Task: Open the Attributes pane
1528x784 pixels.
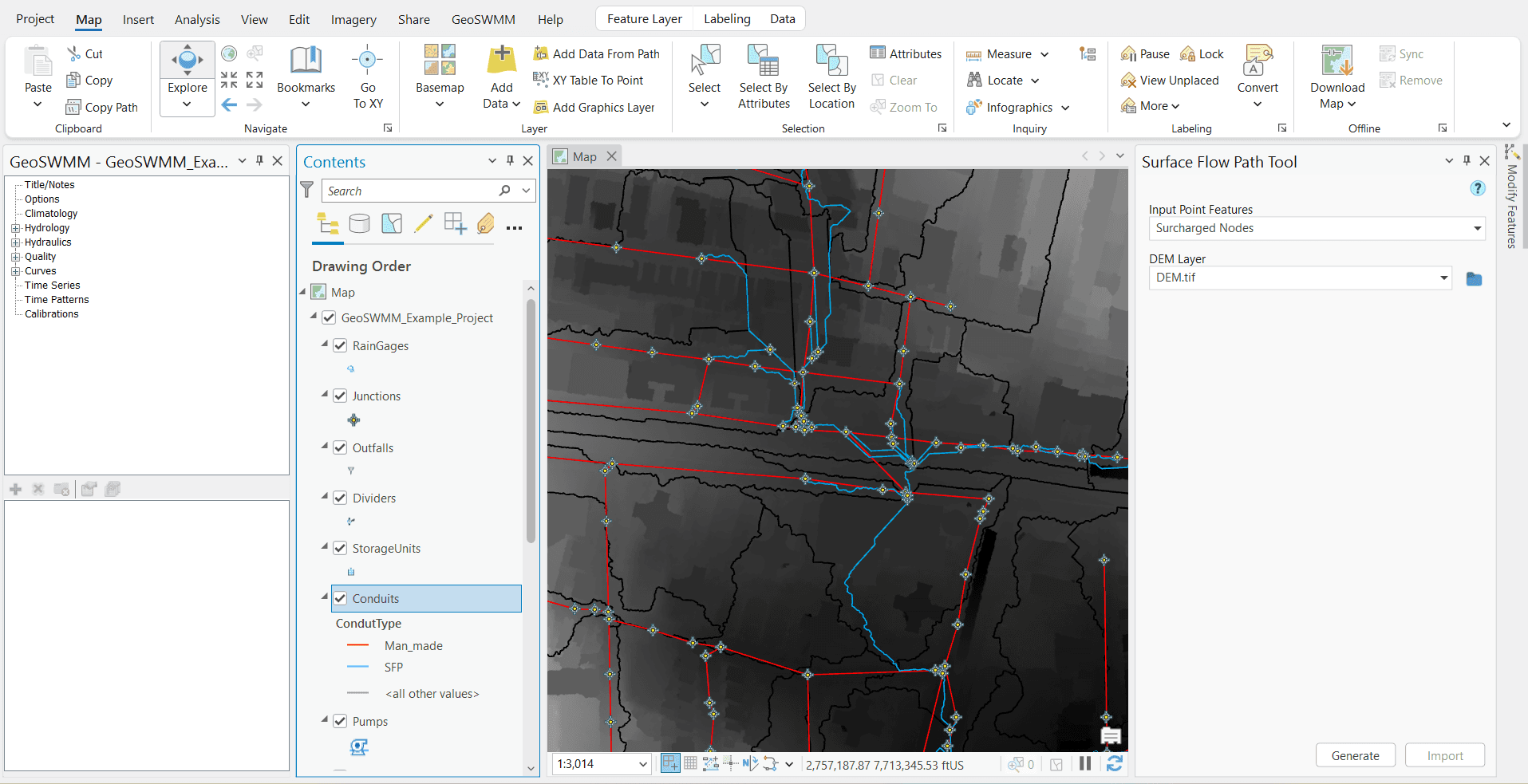Action: [x=906, y=53]
